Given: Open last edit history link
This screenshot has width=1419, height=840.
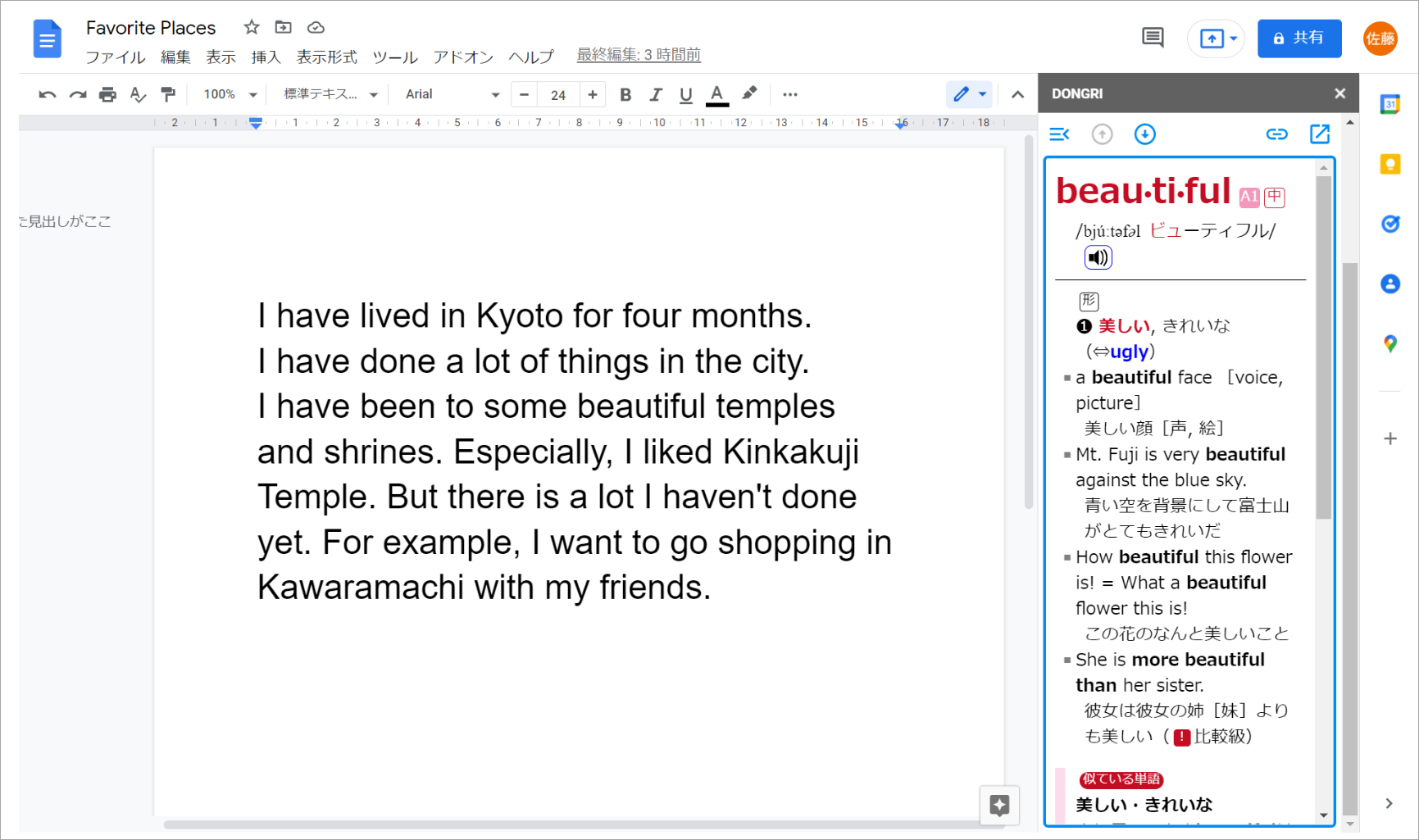Looking at the screenshot, I should click(x=639, y=55).
